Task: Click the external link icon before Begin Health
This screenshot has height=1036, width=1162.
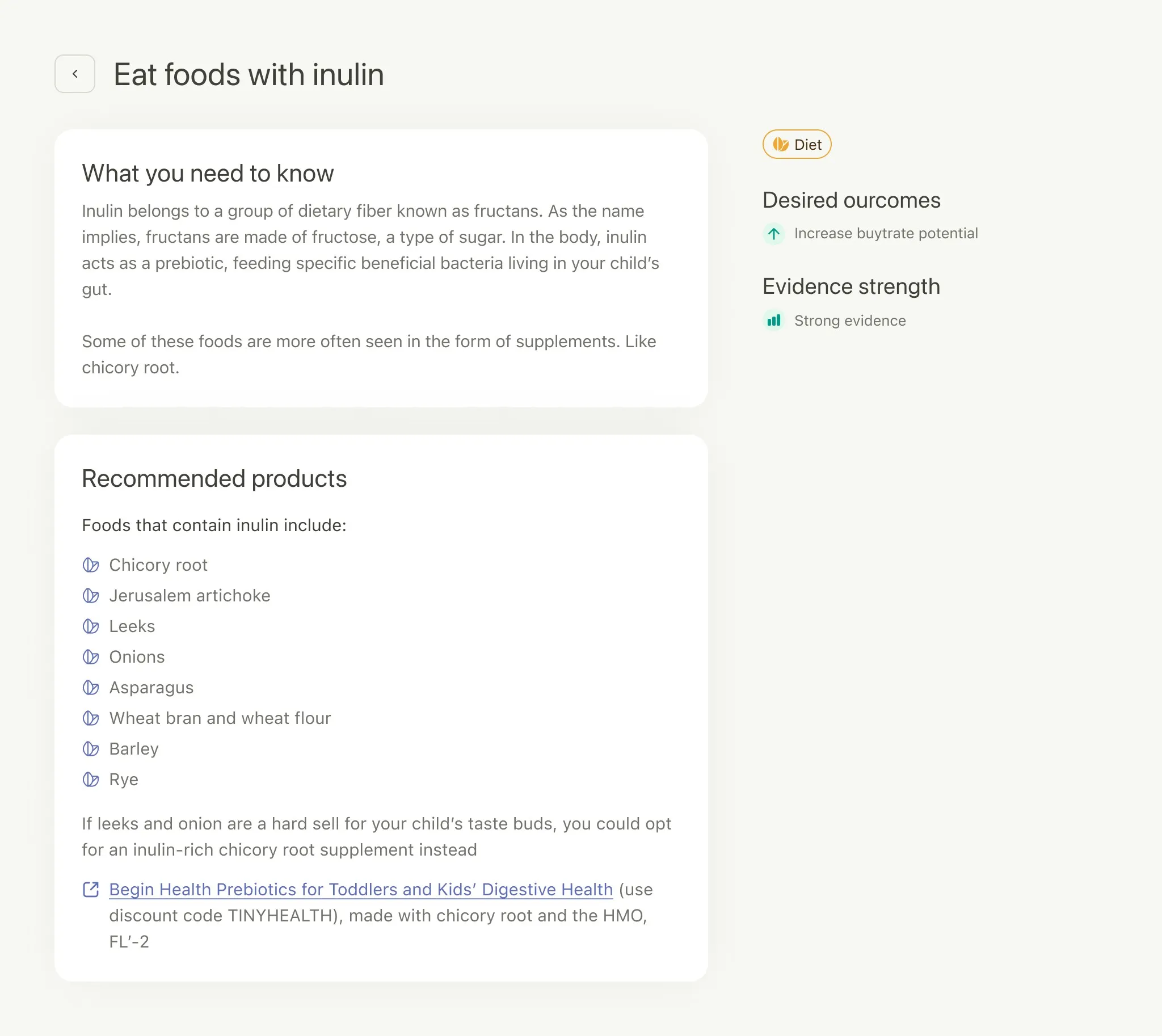Action: (x=91, y=888)
